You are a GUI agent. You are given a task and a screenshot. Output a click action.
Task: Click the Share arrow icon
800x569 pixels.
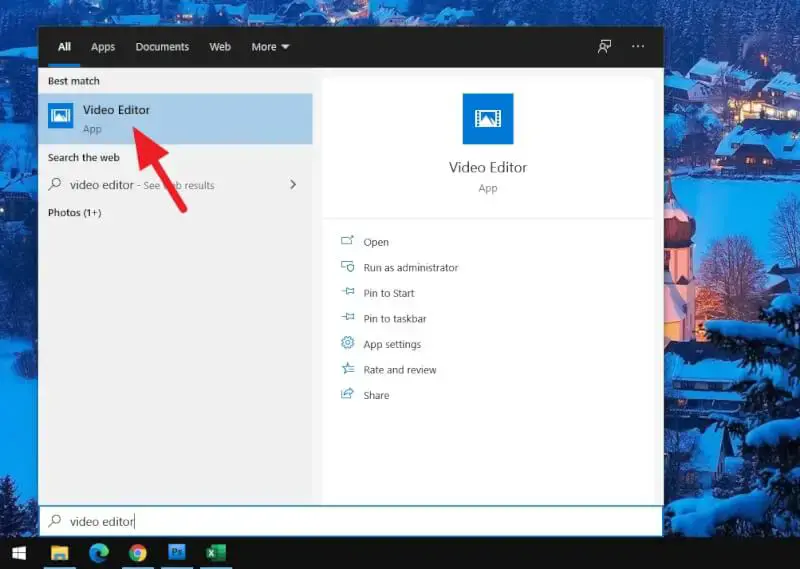pyautogui.click(x=347, y=394)
